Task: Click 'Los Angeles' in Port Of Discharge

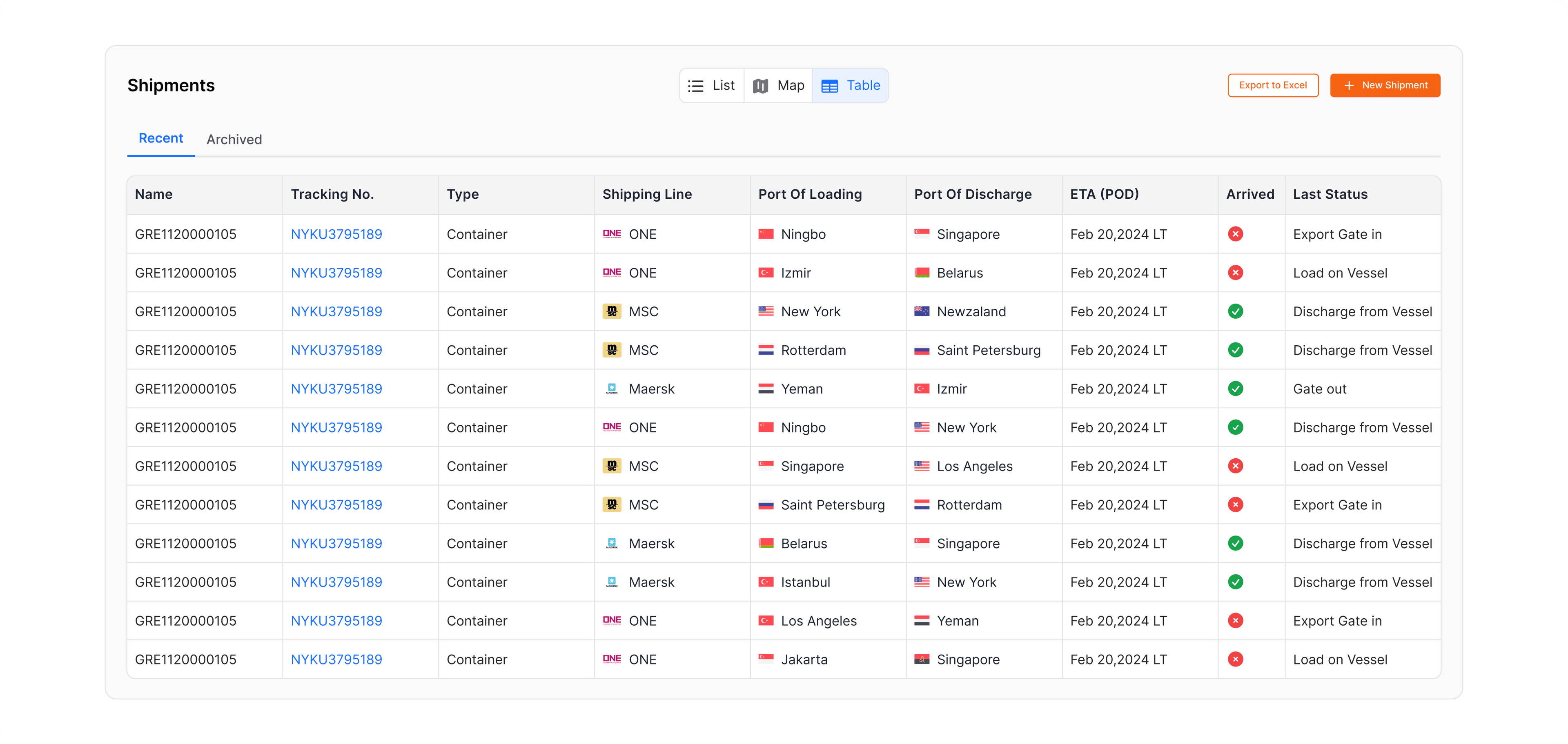Action: coord(975,466)
